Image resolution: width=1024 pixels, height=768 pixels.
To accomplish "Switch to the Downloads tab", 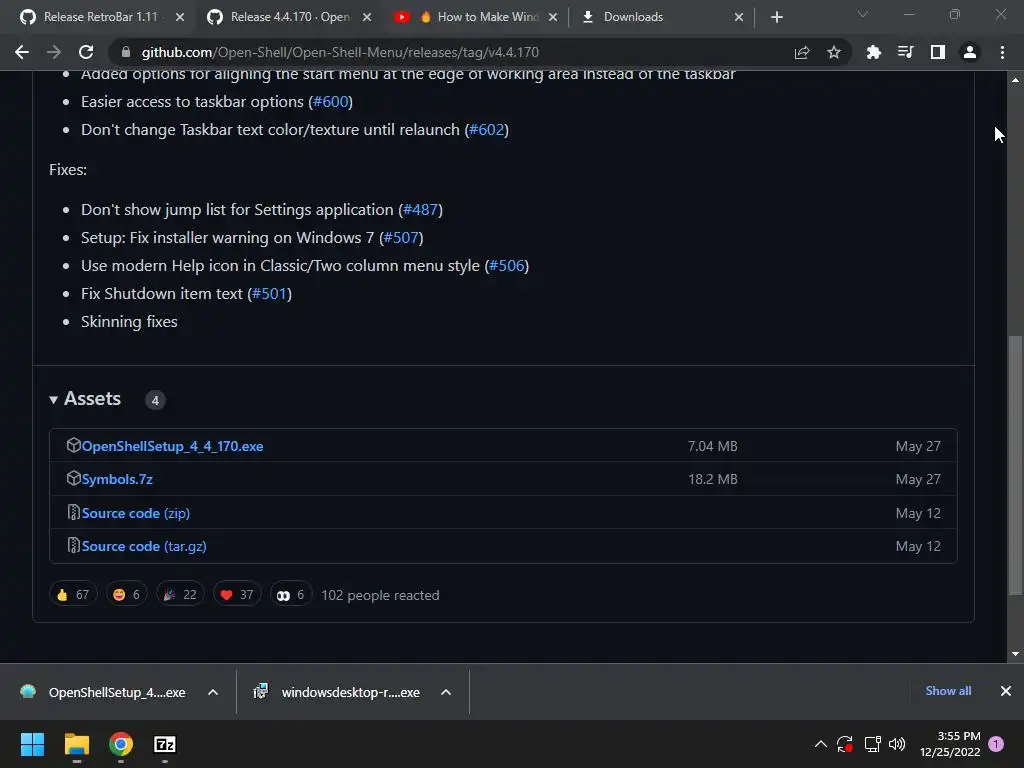I will pyautogui.click(x=661, y=17).
